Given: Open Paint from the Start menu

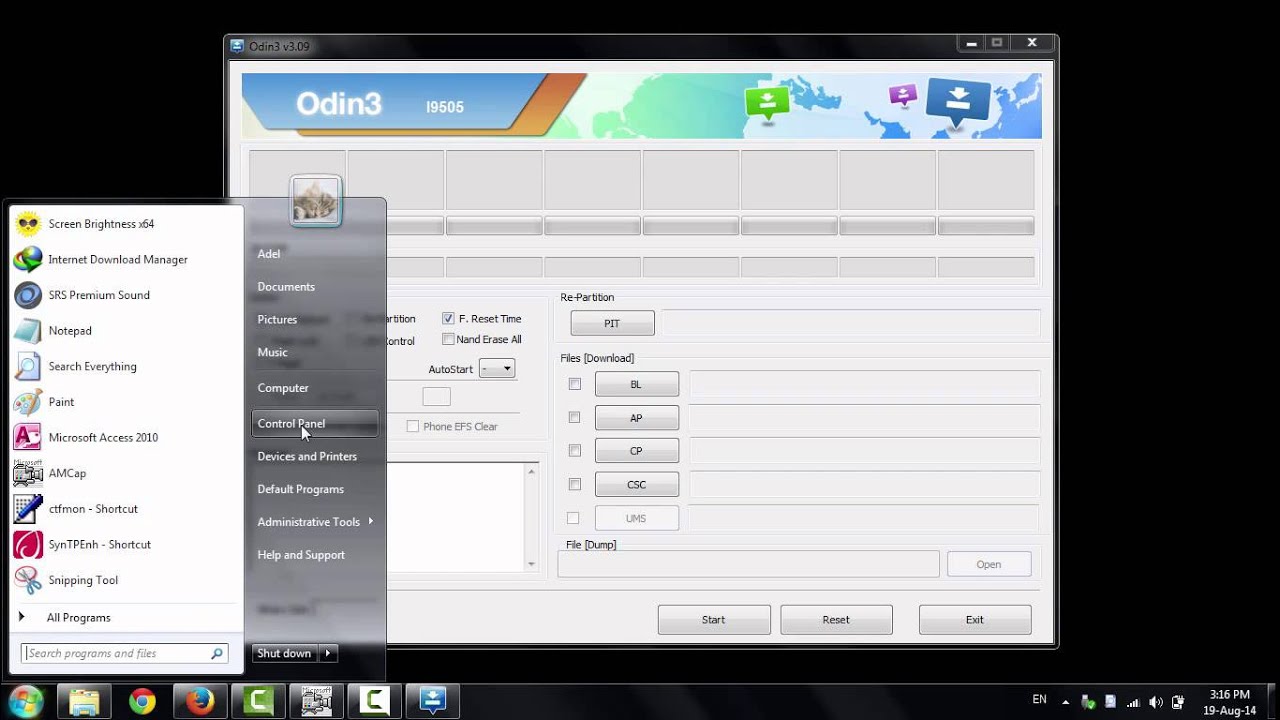Looking at the screenshot, I should (126, 402).
